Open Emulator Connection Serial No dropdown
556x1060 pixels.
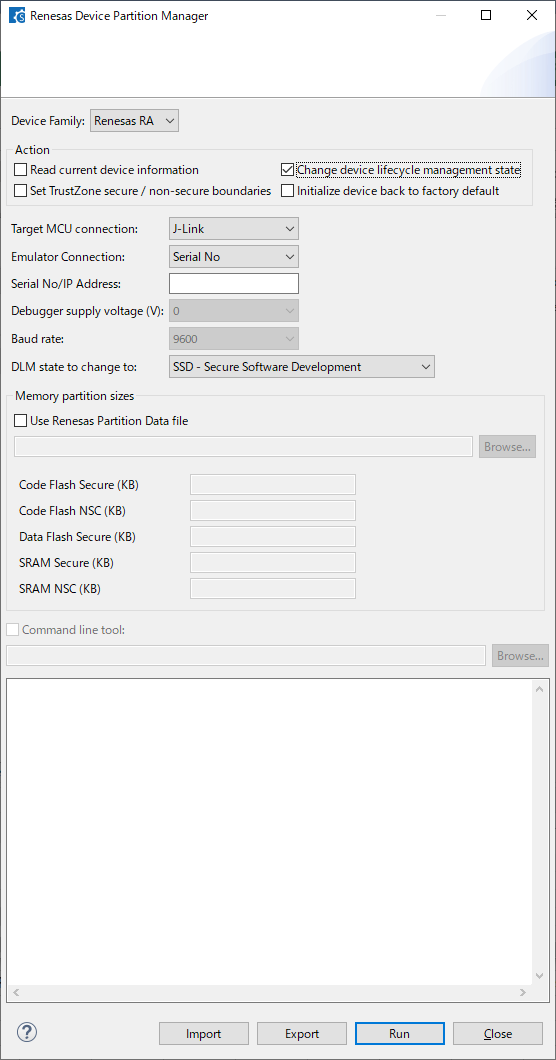click(233, 257)
